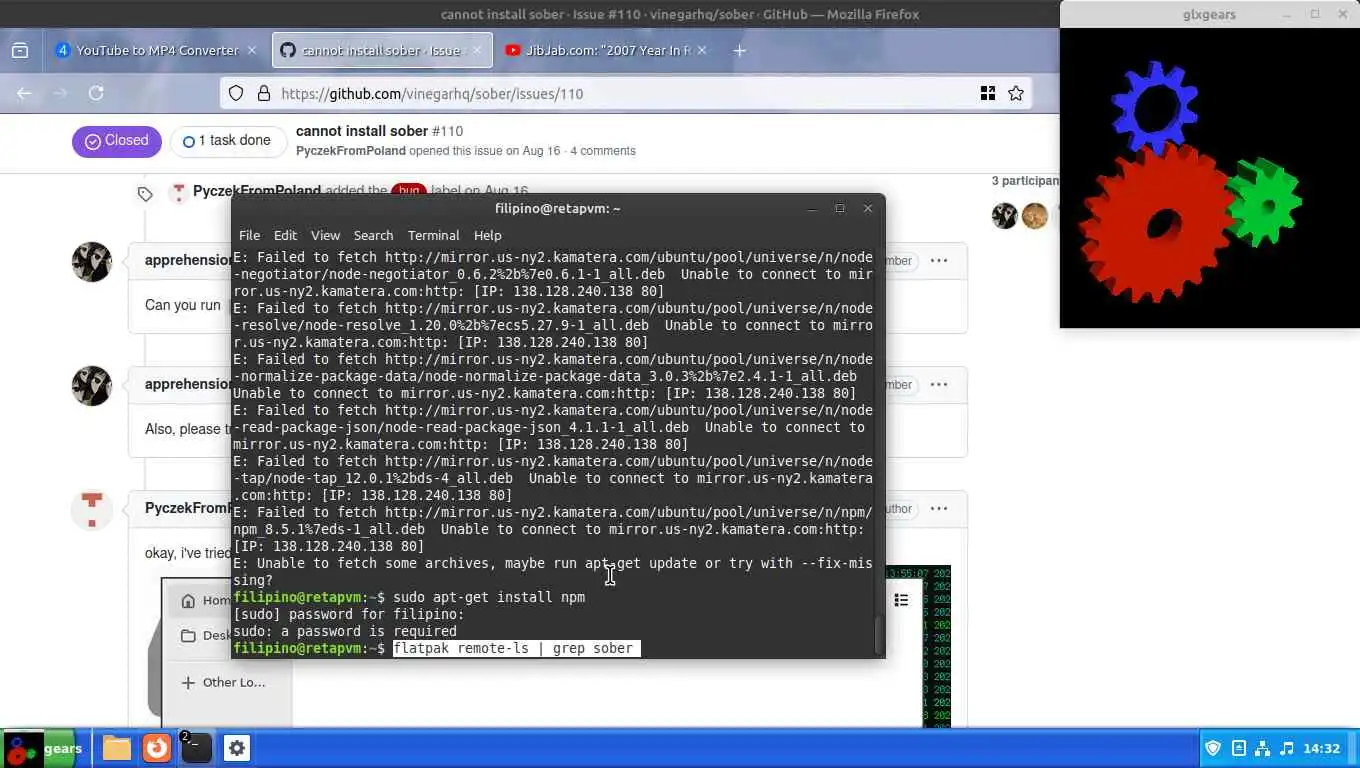Image resolution: width=1360 pixels, height=768 pixels.
Task: Click the flatpak remote-ls command line
Action: 516,648
